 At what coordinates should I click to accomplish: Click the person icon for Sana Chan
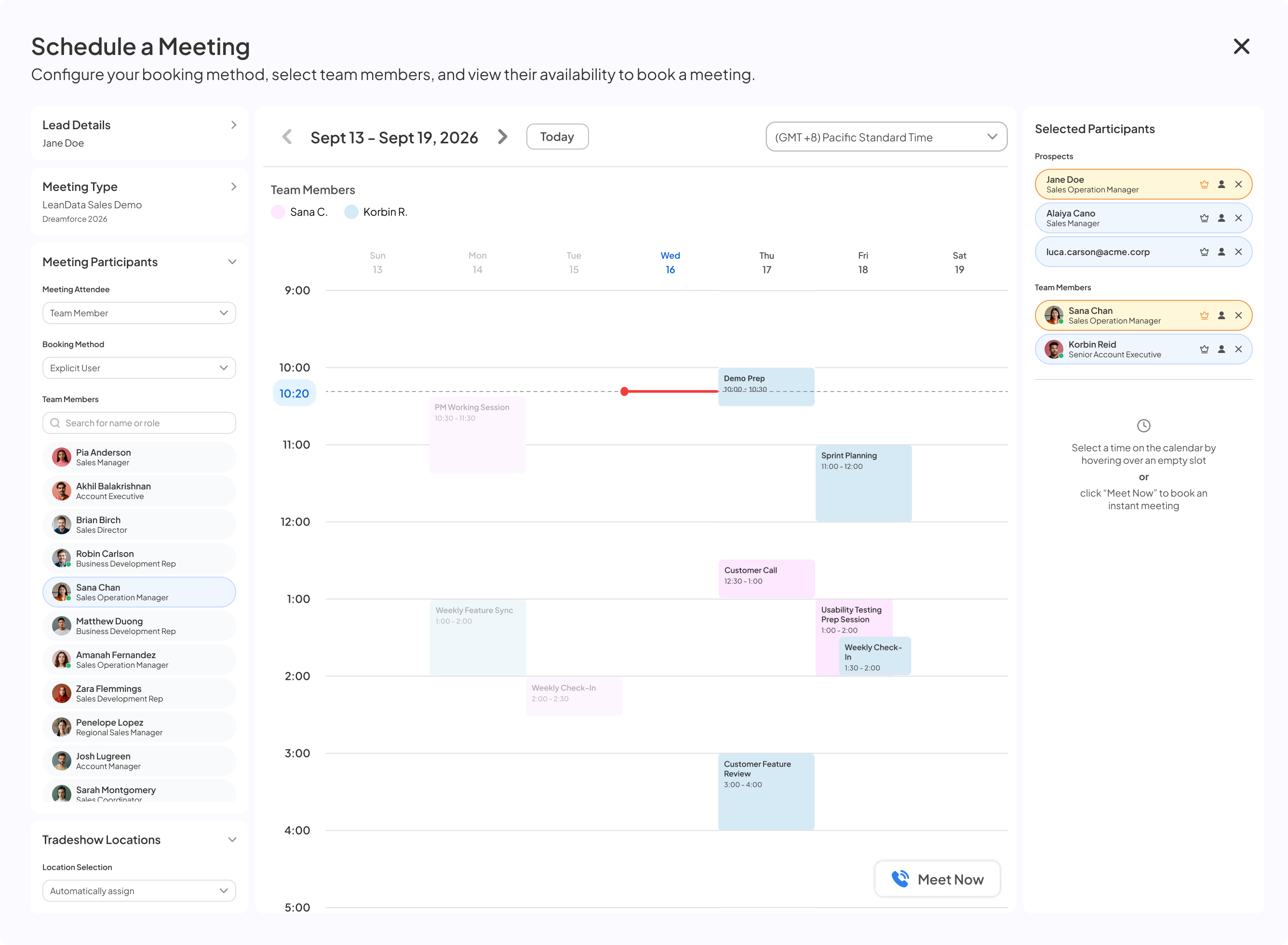(x=1221, y=315)
